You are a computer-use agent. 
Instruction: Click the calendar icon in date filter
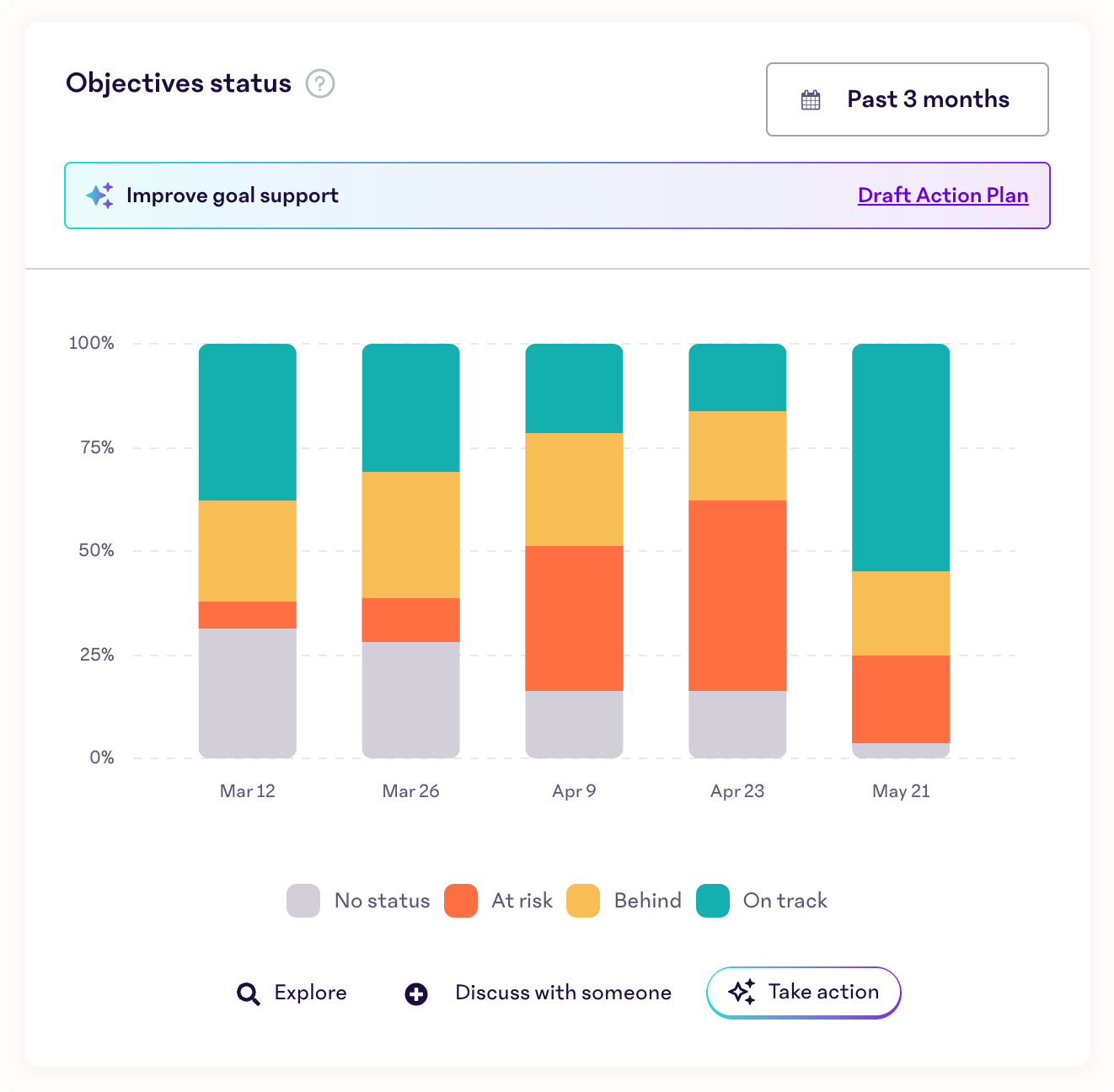[811, 100]
